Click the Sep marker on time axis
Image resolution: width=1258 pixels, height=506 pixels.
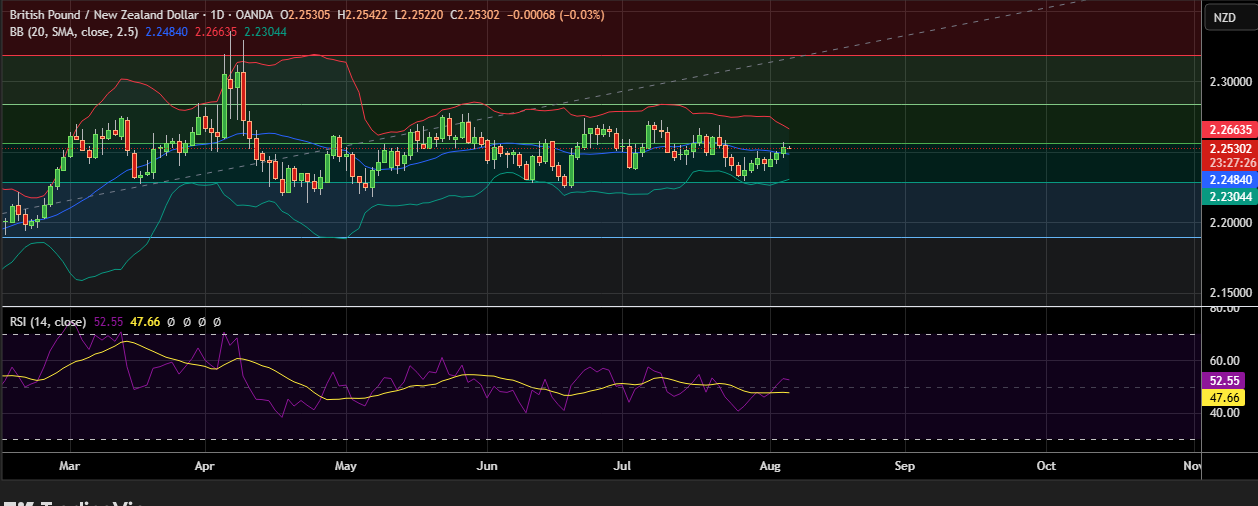[904, 466]
